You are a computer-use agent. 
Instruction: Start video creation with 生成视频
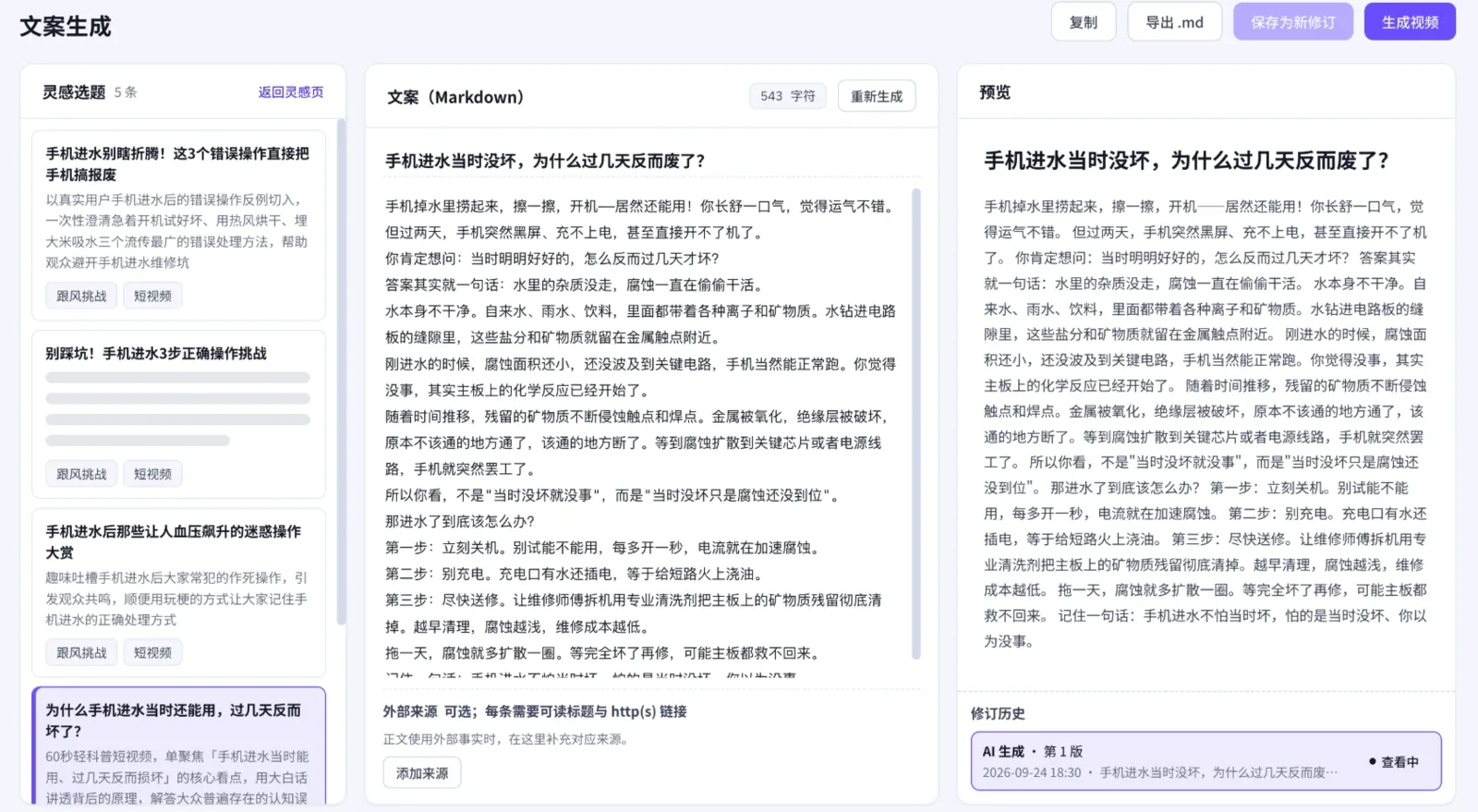click(1410, 22)
